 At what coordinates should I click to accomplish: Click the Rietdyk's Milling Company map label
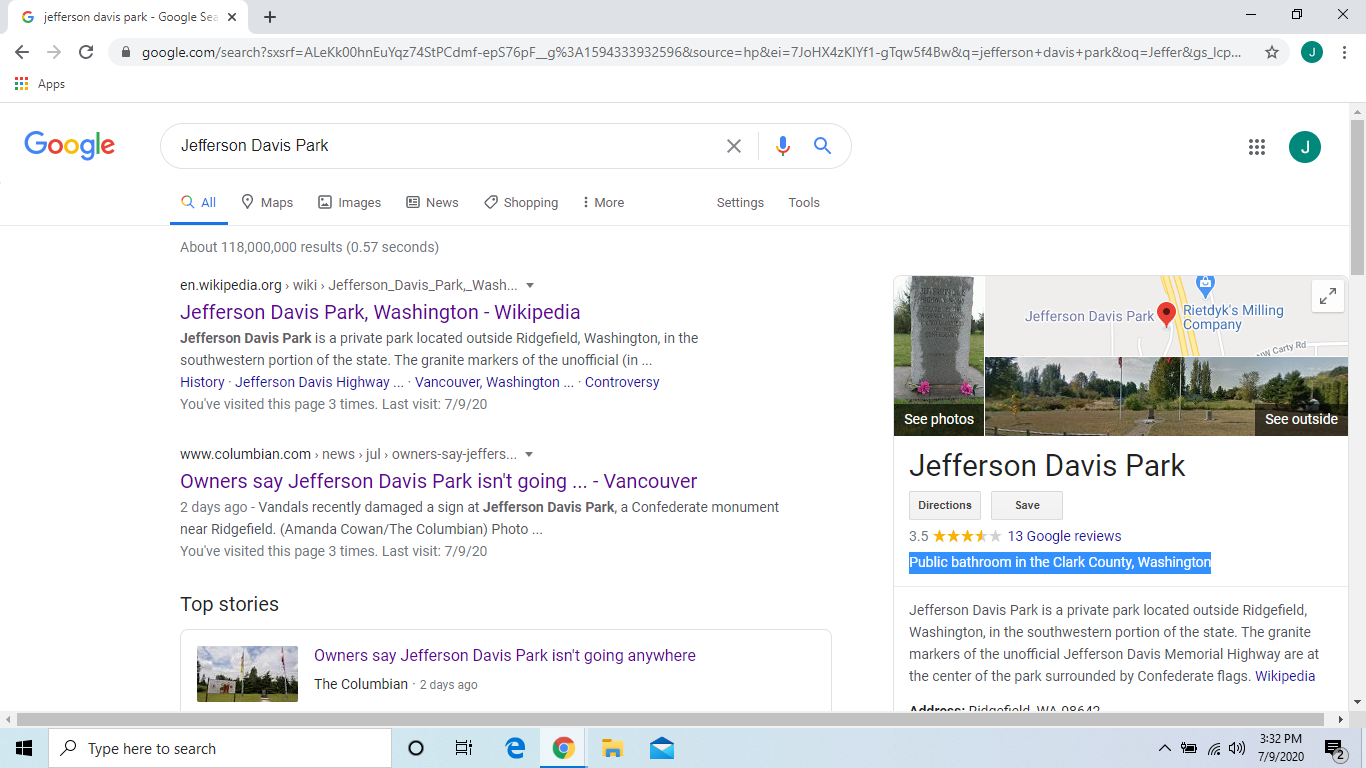pyautogui.click(x=1233, y=317)
